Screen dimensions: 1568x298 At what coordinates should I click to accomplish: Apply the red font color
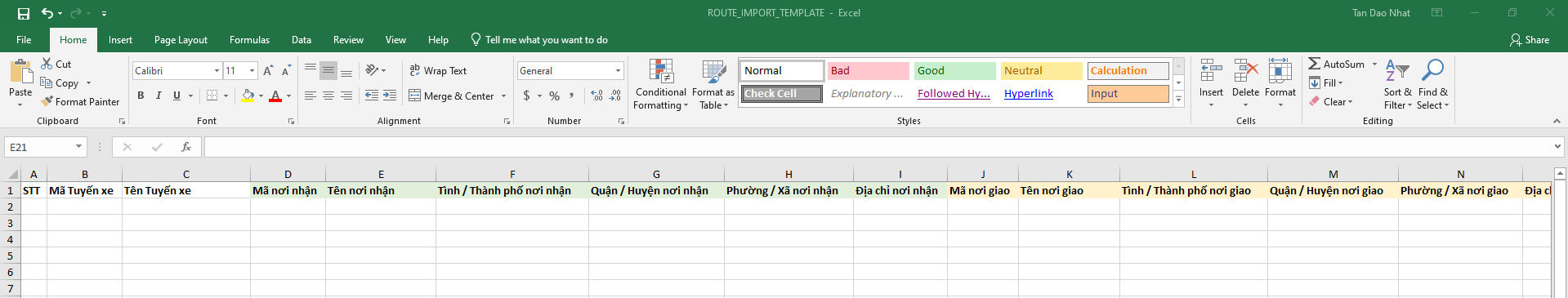[275, 96]
